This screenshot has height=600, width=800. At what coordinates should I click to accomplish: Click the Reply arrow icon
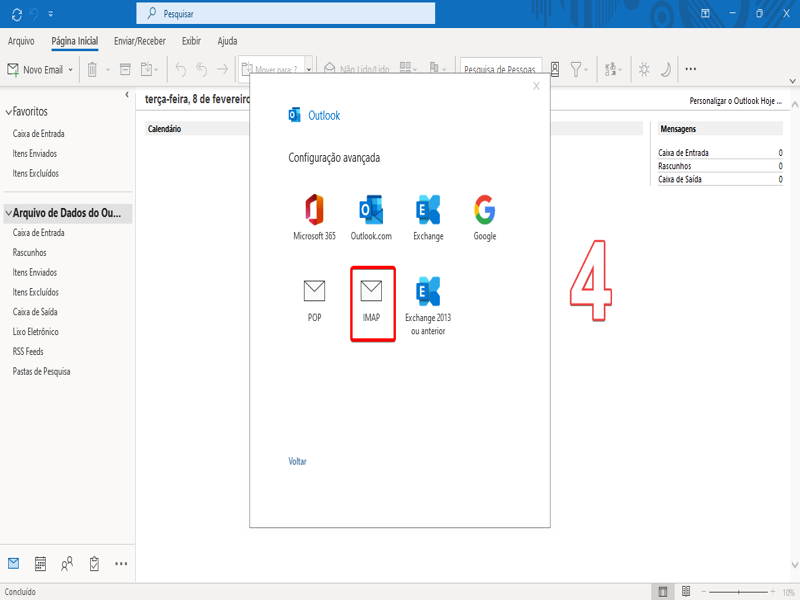coord(180,69)
